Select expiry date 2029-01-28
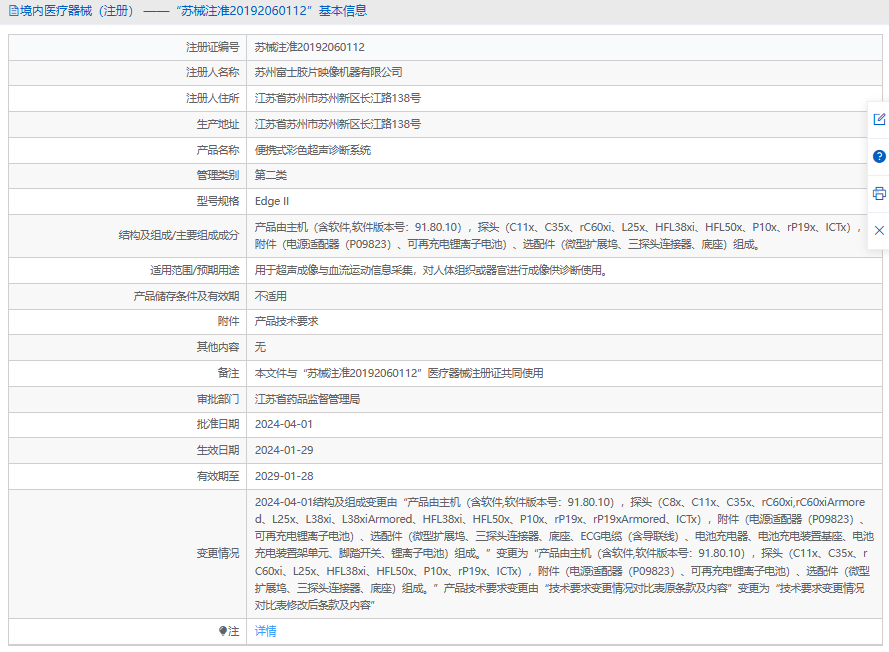 (284, 476)
